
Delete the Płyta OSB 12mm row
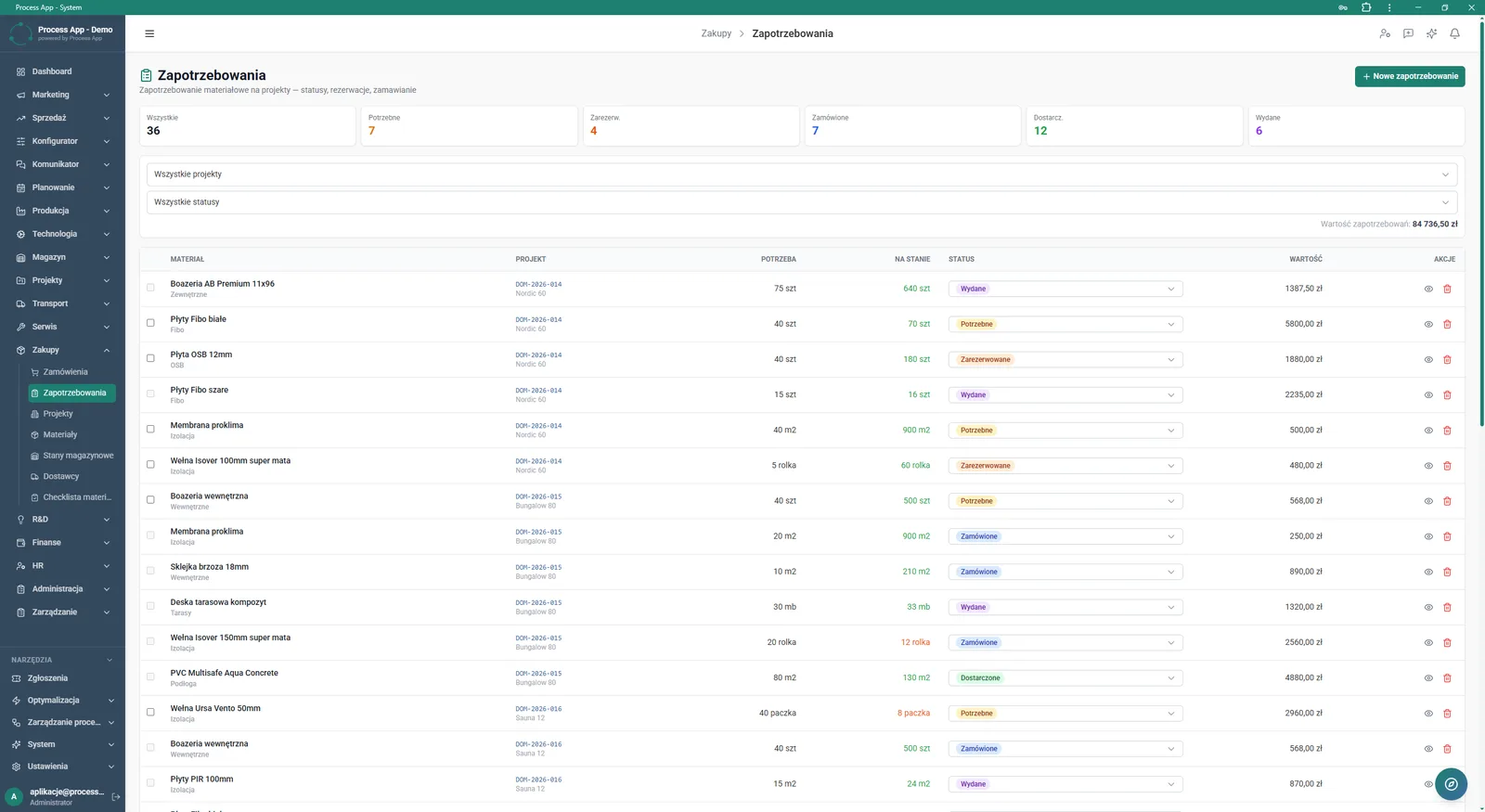coord(1447,359)
